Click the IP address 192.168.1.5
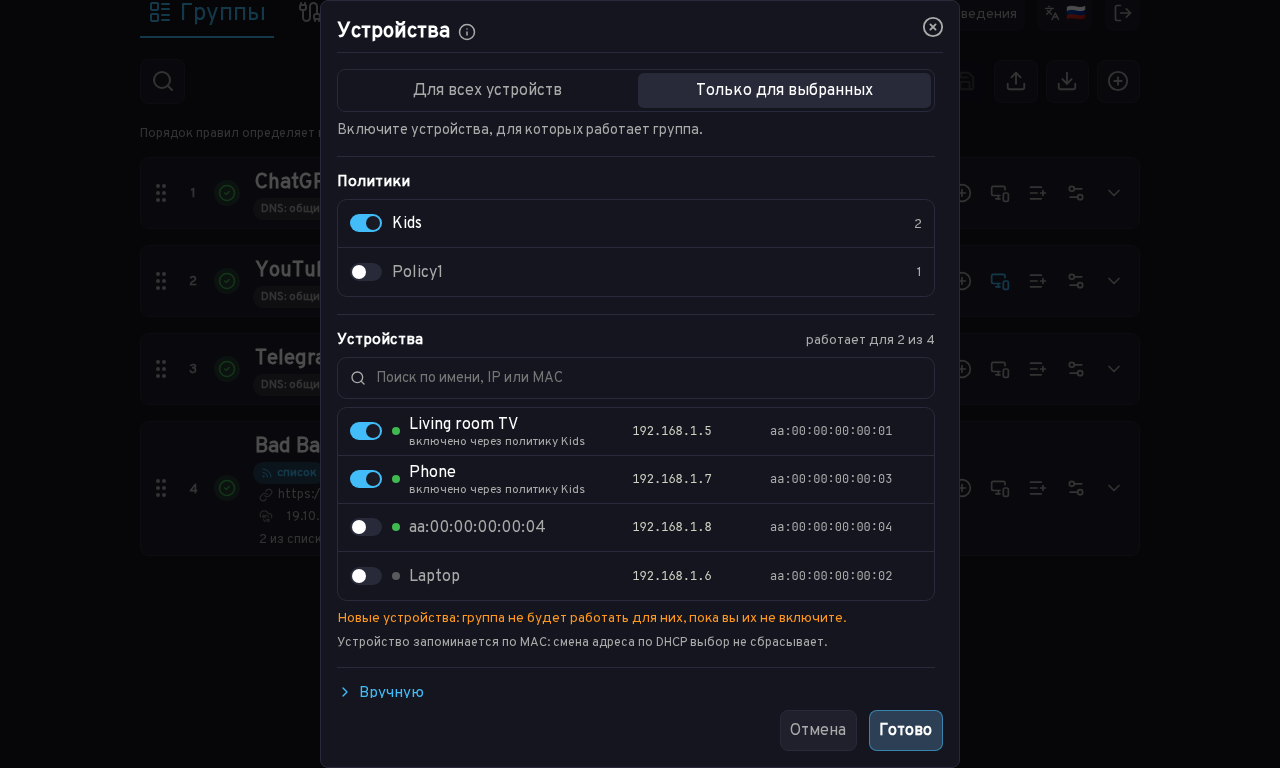Image resolution: width=1280 pixels, height=768 pixels. coord(672,431)
